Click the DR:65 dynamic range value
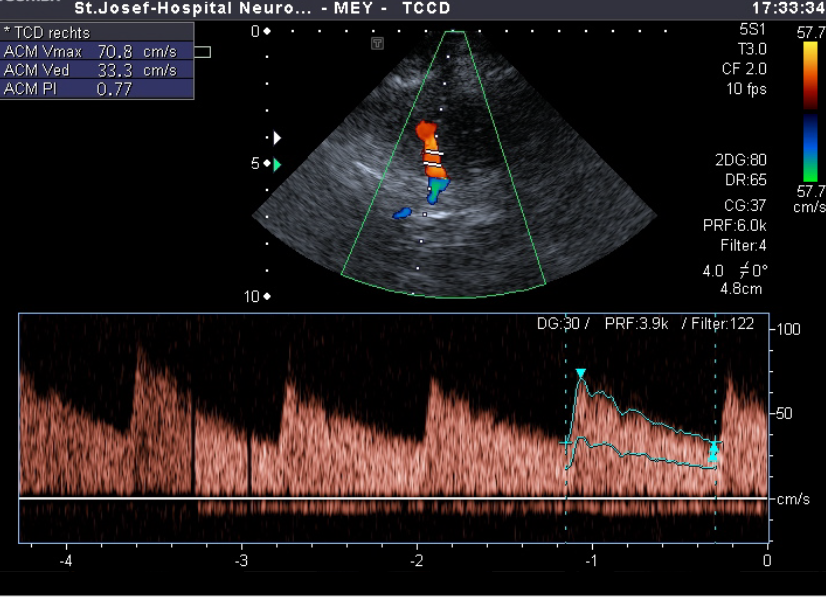The width and height of the screenshot is (826, 597). point(745,180)
